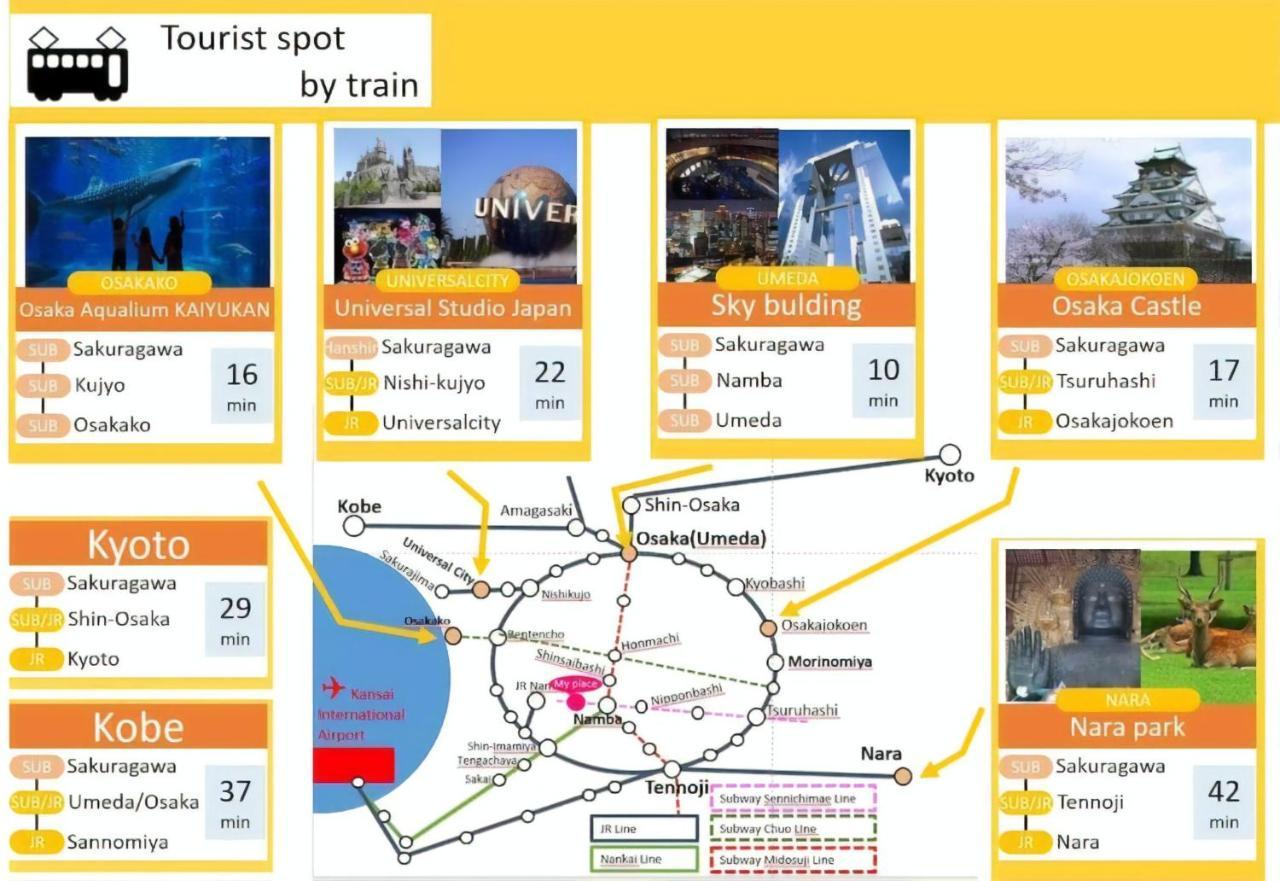The height and width of the screenshot is (881, 1280).
Task: Click the 17 min travel time box
Action: [1224, 382]
